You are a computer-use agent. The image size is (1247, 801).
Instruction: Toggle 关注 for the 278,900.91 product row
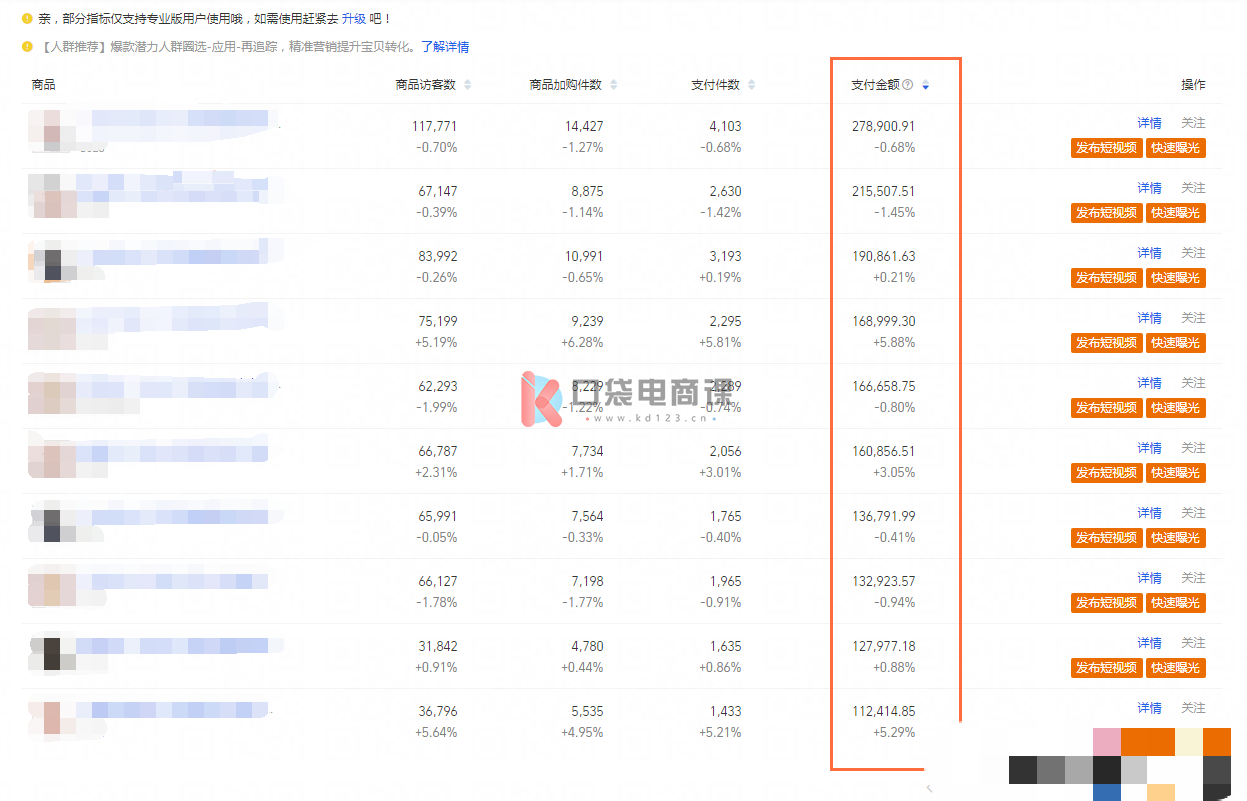point(1193,123)
